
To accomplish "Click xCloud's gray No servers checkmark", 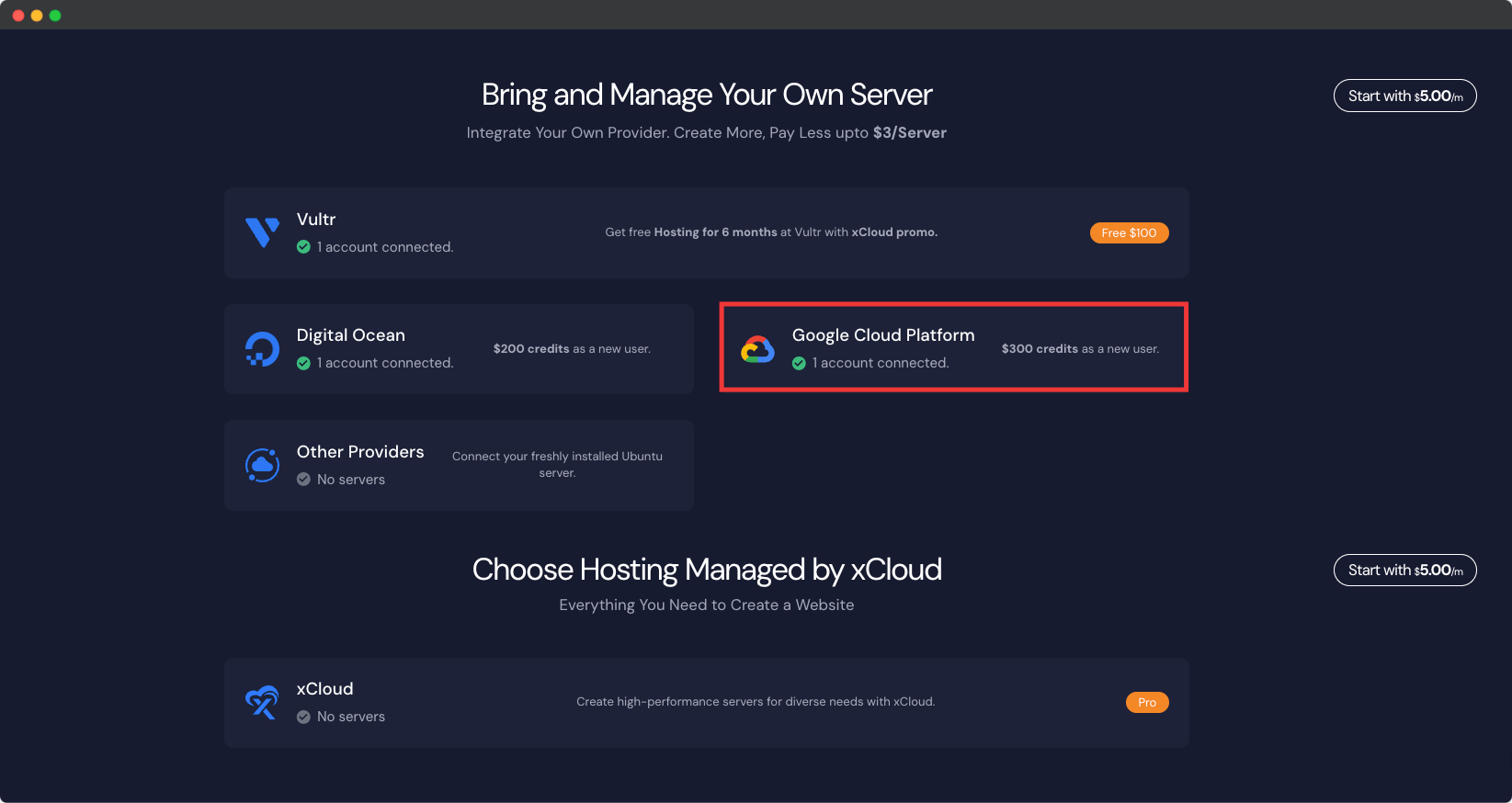I will 303,717.
